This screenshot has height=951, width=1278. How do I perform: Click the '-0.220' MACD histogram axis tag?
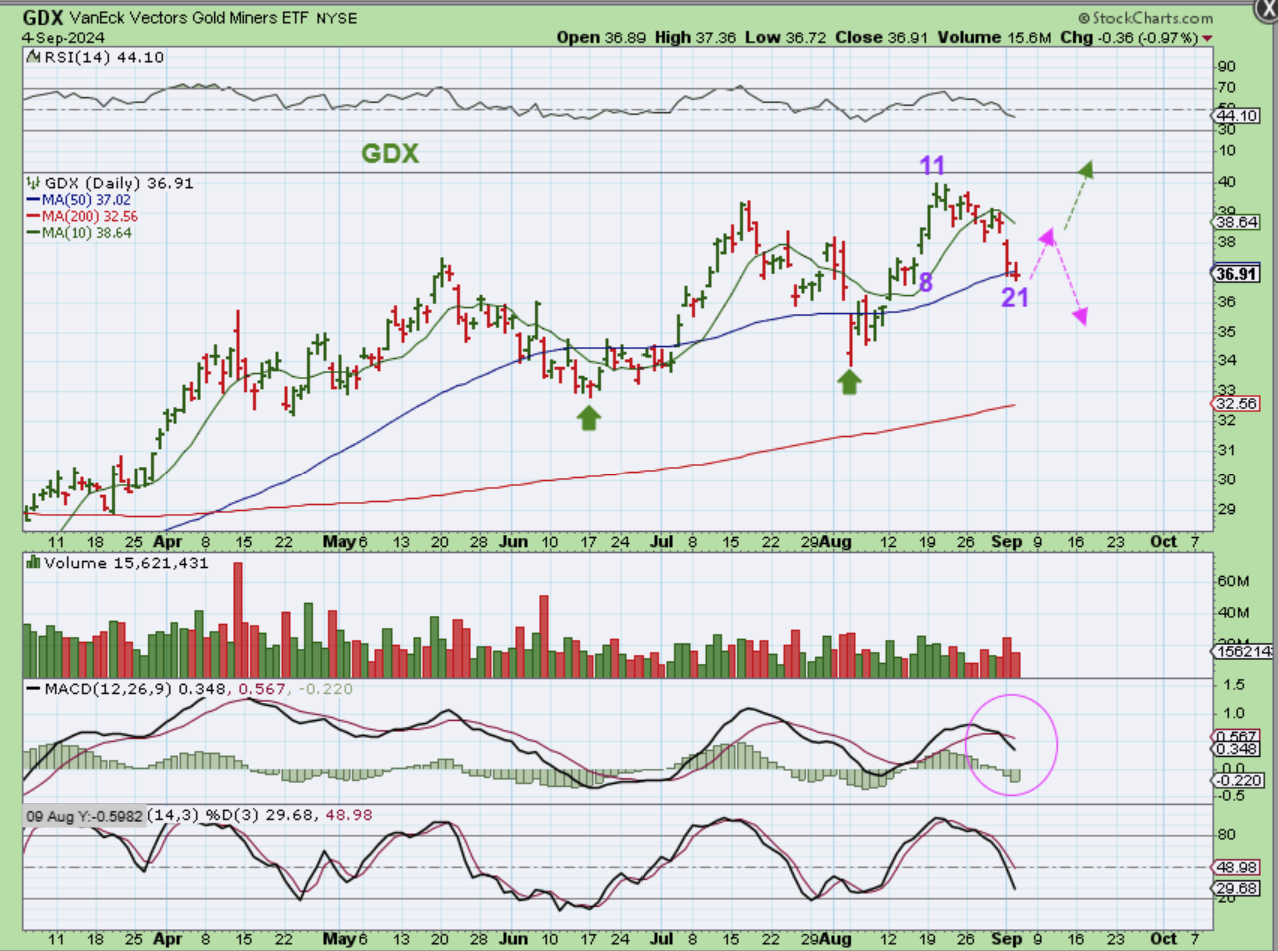pyautogui.click(x=1239, y=780)
